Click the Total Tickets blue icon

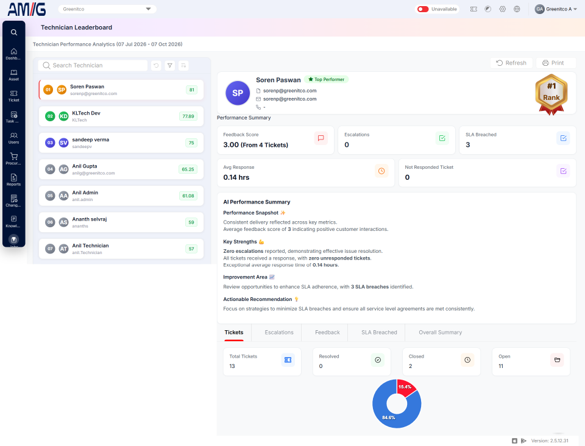[288, 360]
